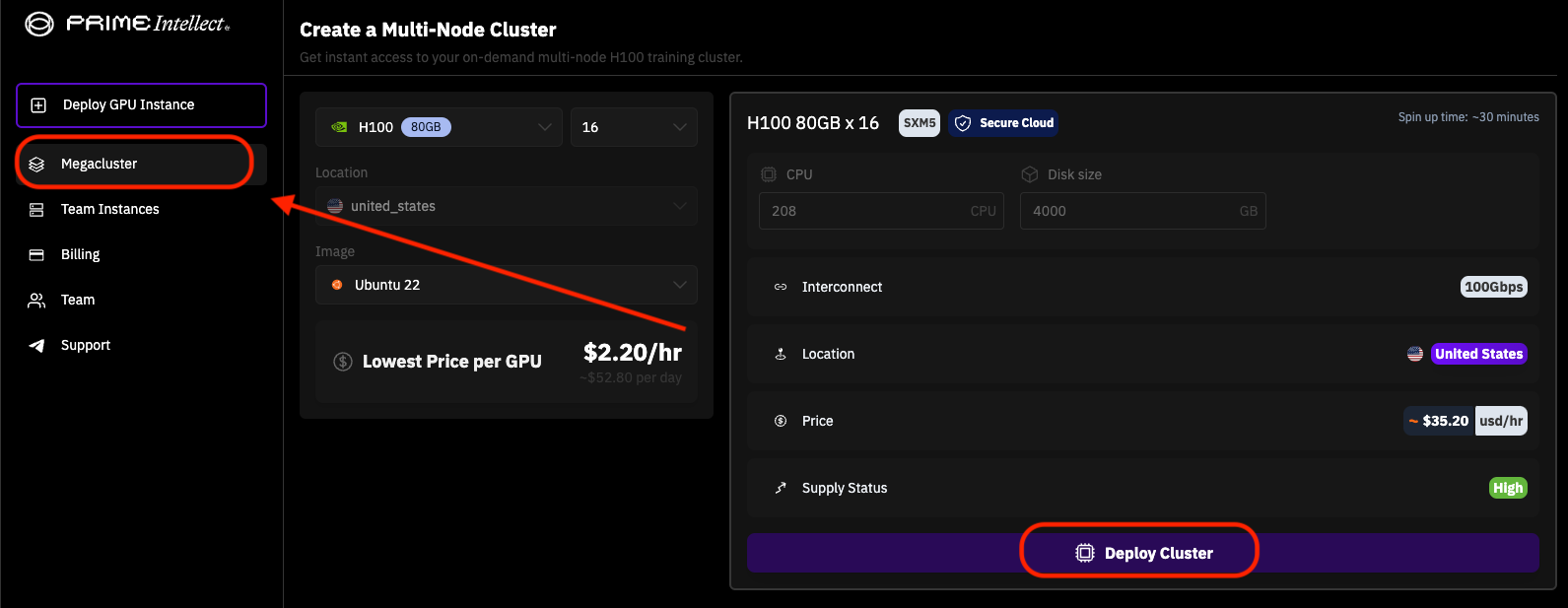Click the 80GB memory tag

pyautogui.click(x=426, y=127)
